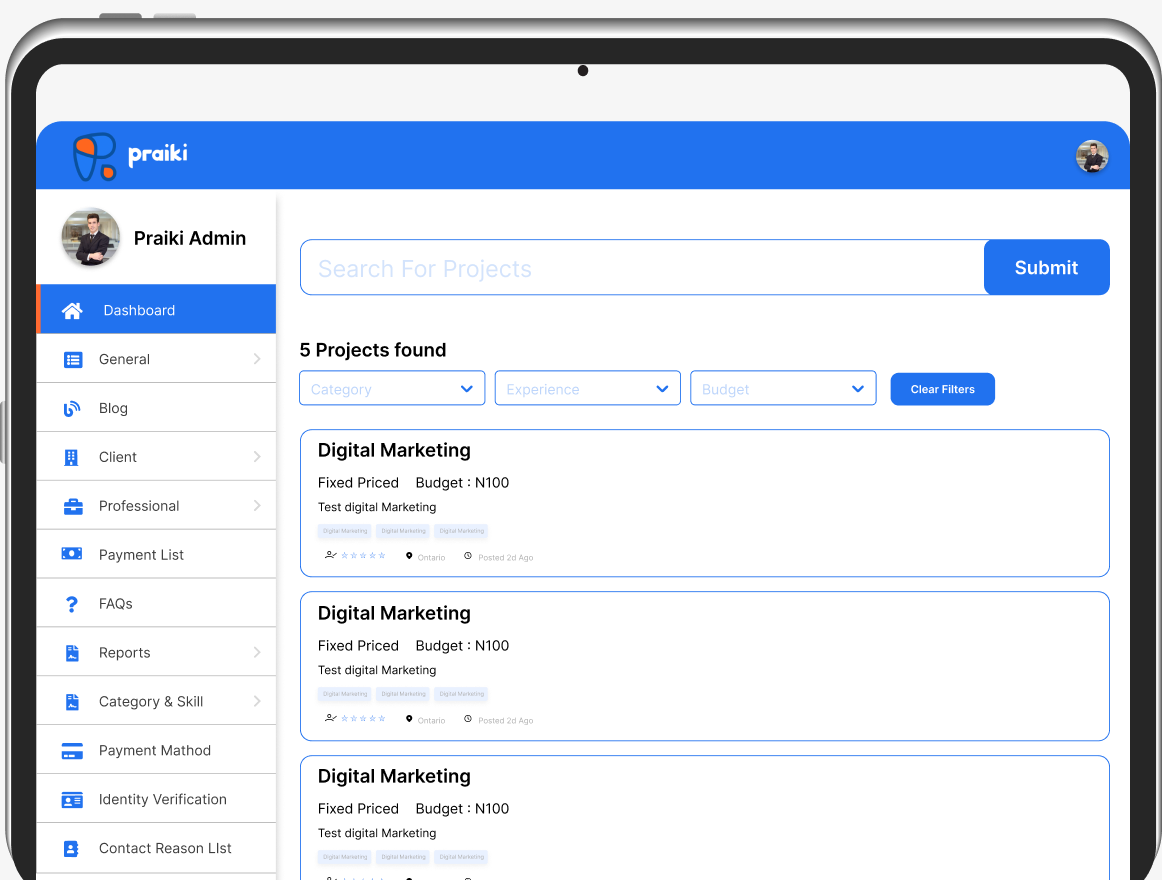1162x880 pixels.
Task: Click the location pin in first project card
Action: 409,555
